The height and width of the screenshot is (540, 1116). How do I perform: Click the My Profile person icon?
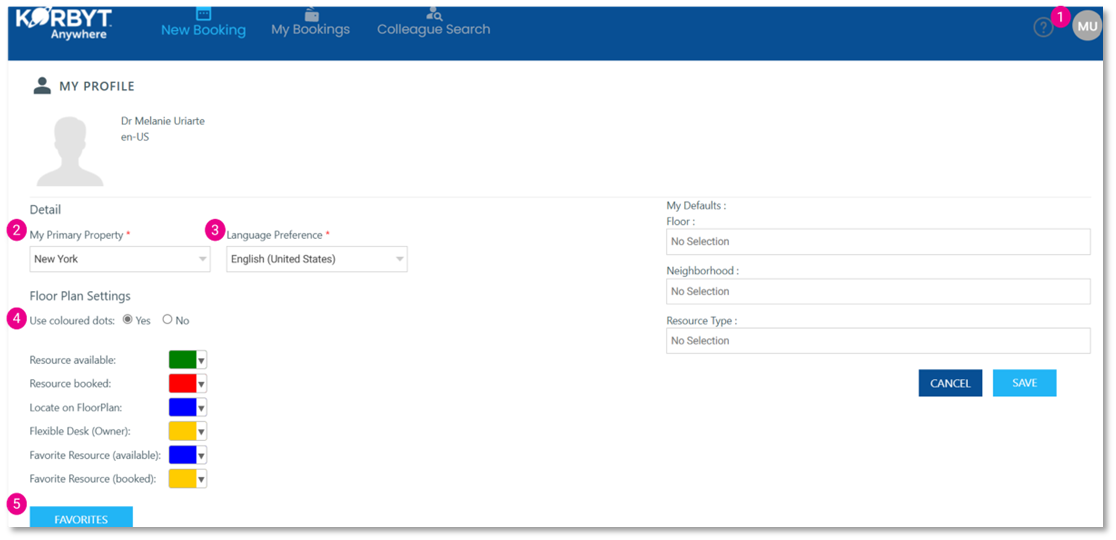[x=43, y=86]
